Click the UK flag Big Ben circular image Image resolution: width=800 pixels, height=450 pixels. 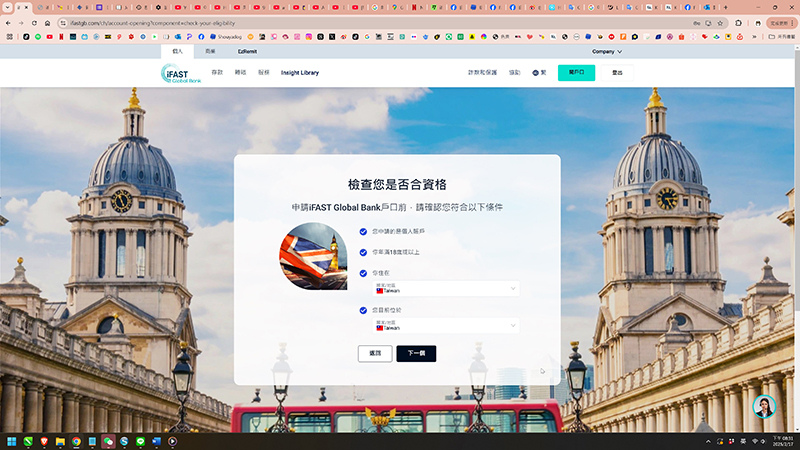313,256
